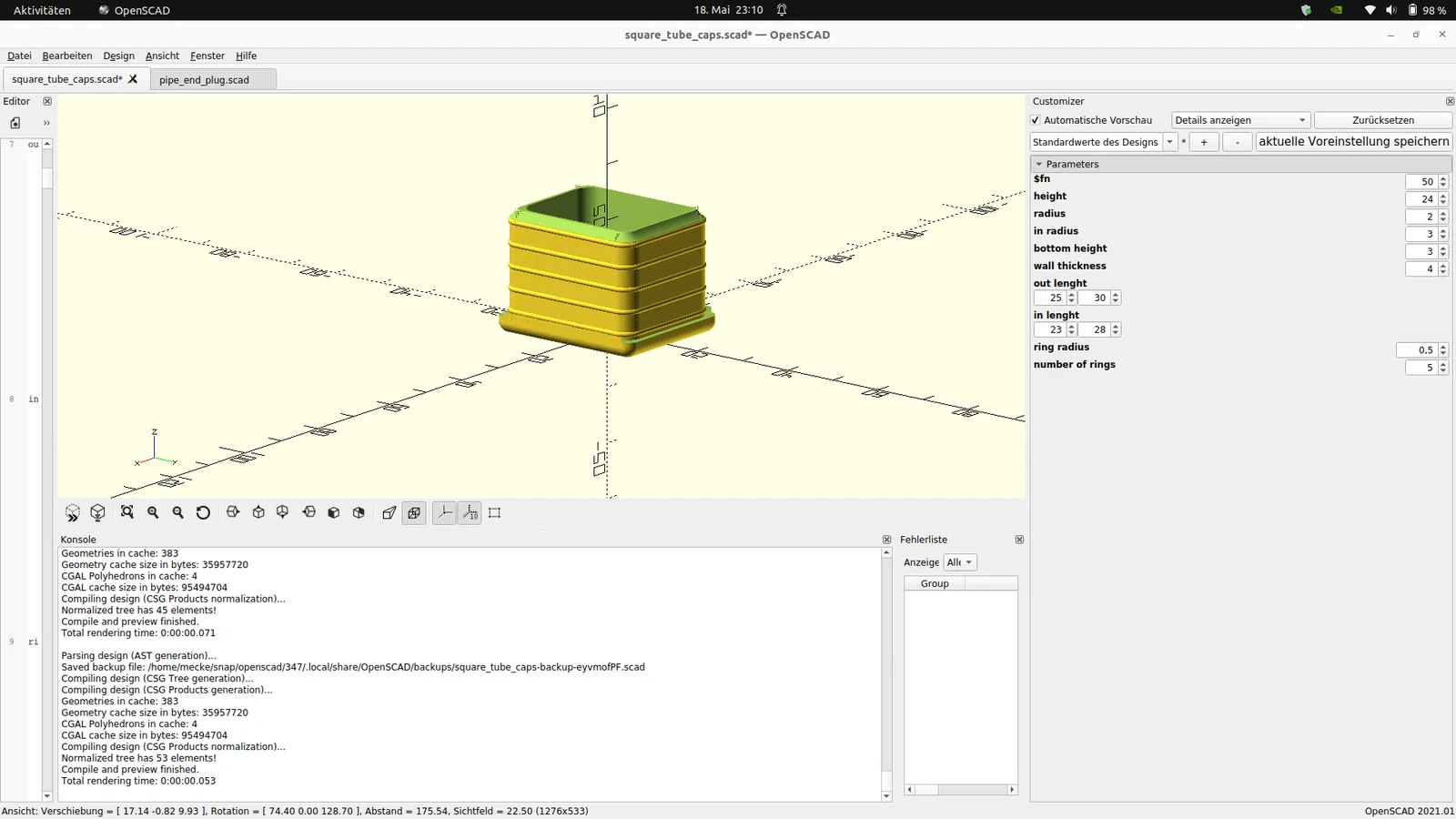1456x819 pixels.
Task: Add a new preset with the plus button
Action: pos(1204,142)
